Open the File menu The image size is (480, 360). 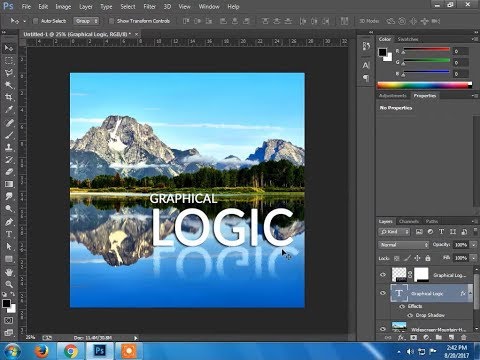[x=26, y=7]
